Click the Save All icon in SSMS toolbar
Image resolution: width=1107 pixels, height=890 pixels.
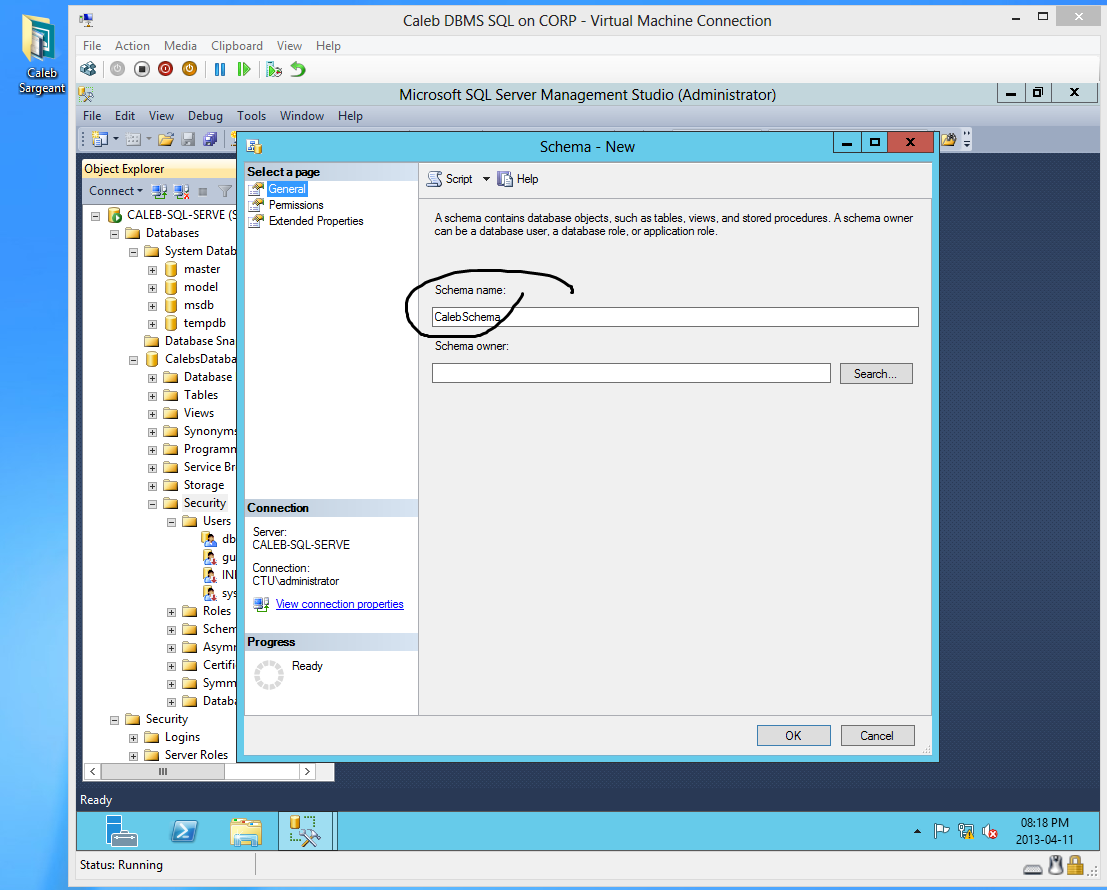[210, 140]
